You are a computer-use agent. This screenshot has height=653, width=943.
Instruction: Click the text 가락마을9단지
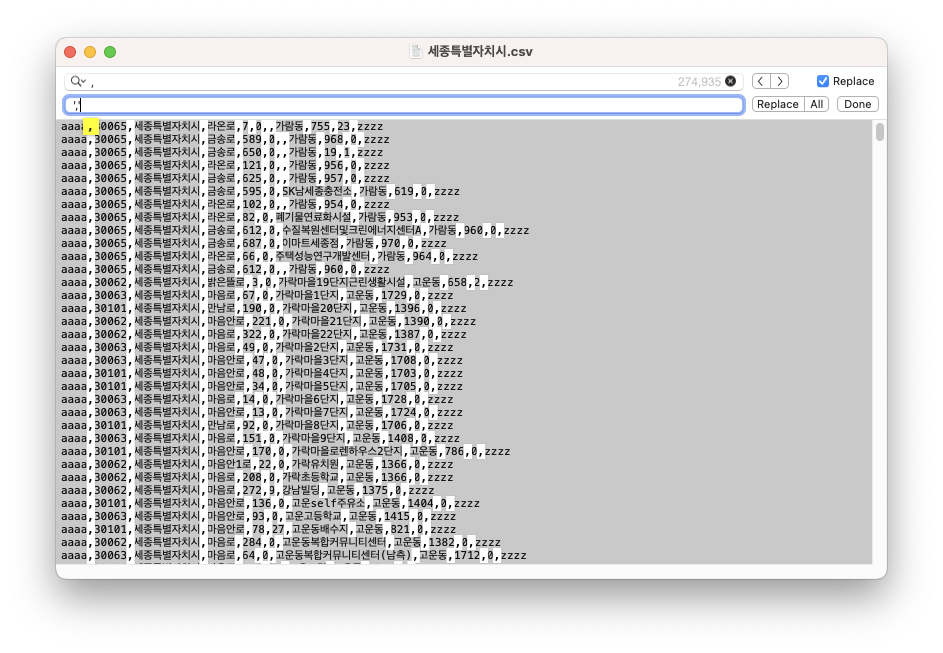click(x=314, y=438)
